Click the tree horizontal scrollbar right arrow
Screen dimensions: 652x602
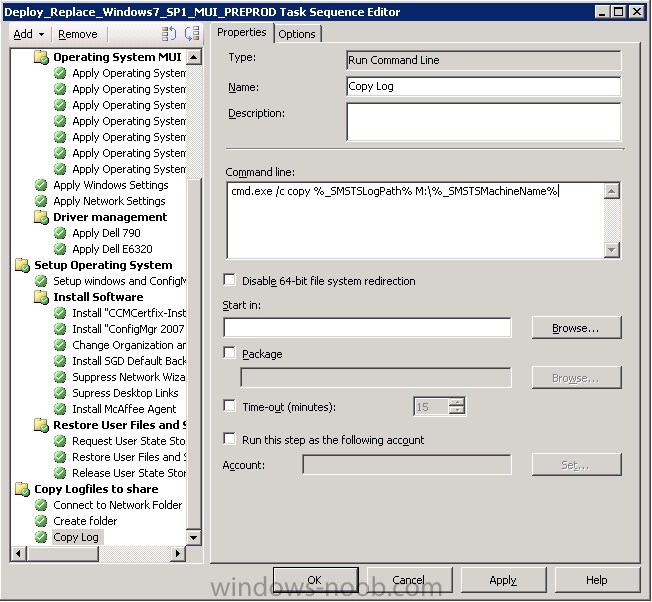point(178,553)
